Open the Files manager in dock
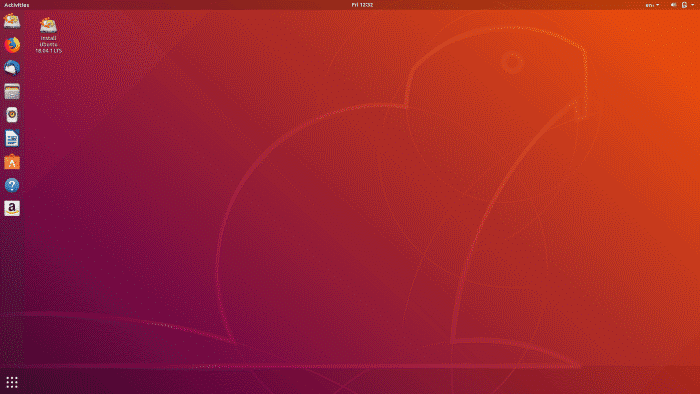Screen dimensions: 700x394 click(x=12, y=92)
